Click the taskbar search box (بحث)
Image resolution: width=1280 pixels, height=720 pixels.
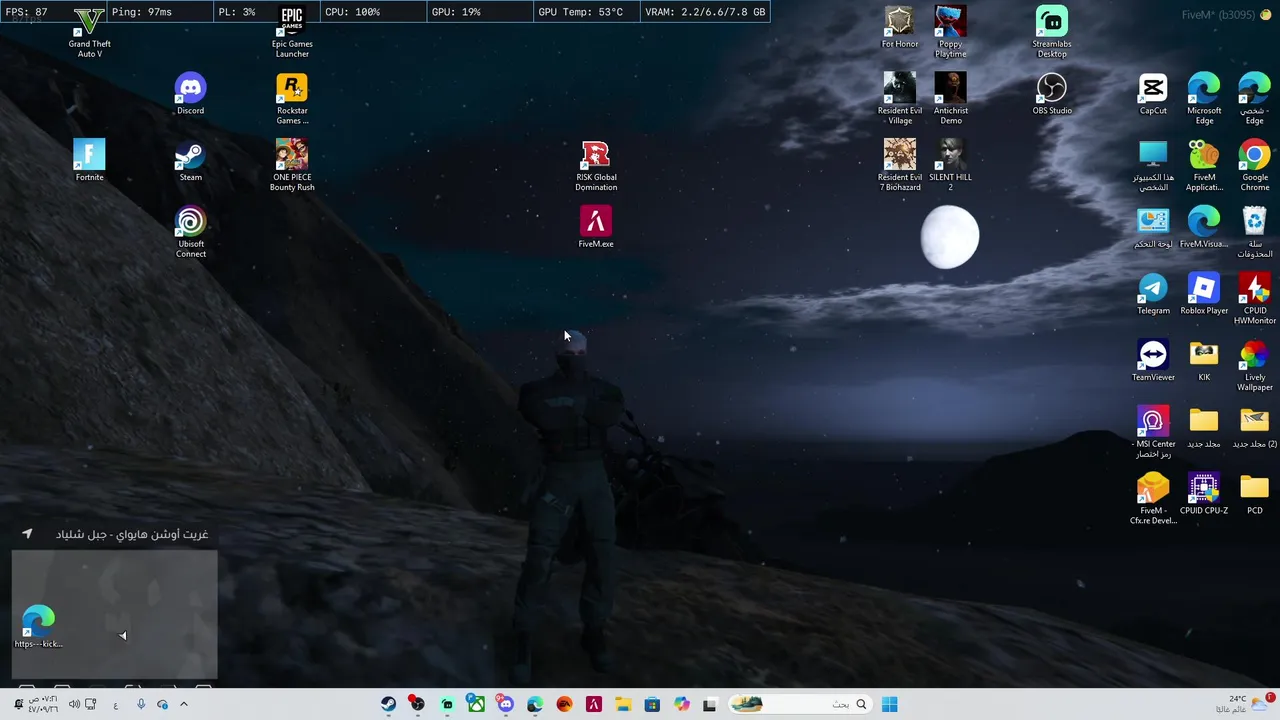799,704
